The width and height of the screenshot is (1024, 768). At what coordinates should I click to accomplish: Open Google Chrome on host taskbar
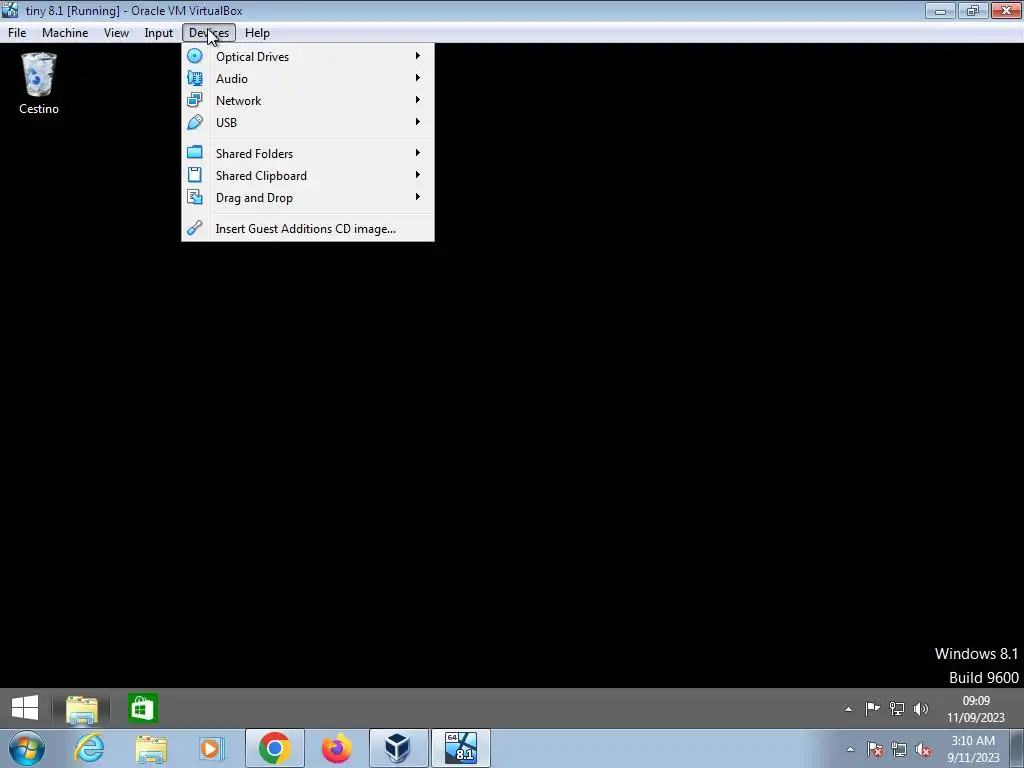coord(274,748)
